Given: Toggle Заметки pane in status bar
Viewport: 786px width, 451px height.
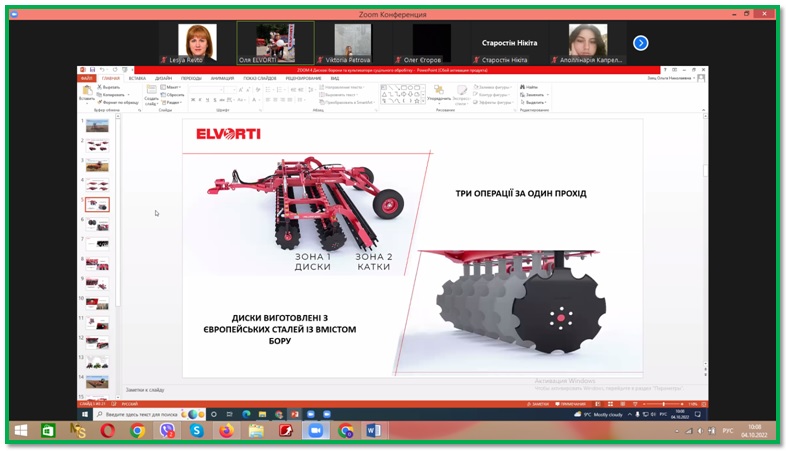Looking at the screenshot, I should pyautogui.click(x=538, y=404).
